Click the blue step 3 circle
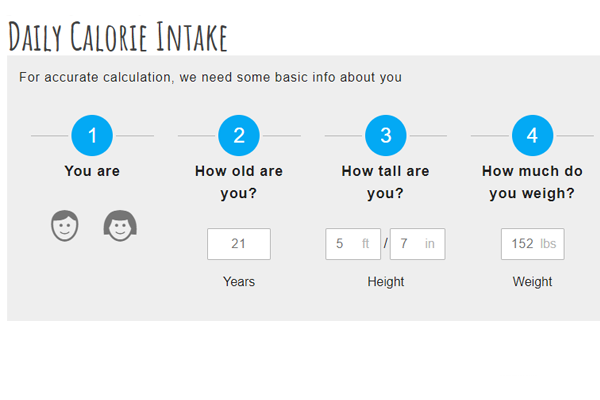 tap(386, 136)
